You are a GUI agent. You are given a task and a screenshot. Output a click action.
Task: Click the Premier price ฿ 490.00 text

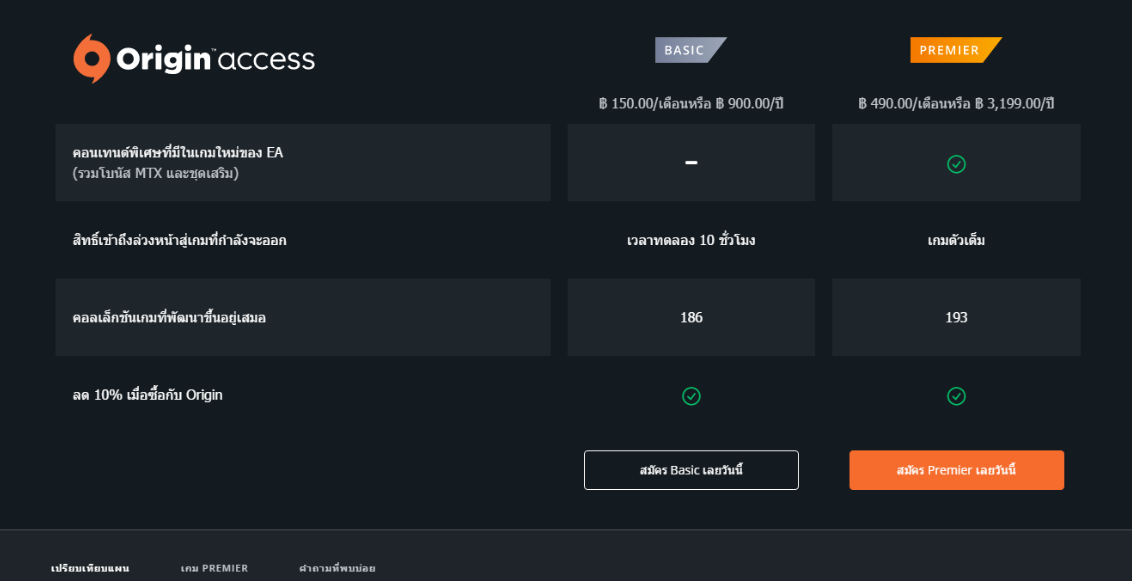[956, 103]
